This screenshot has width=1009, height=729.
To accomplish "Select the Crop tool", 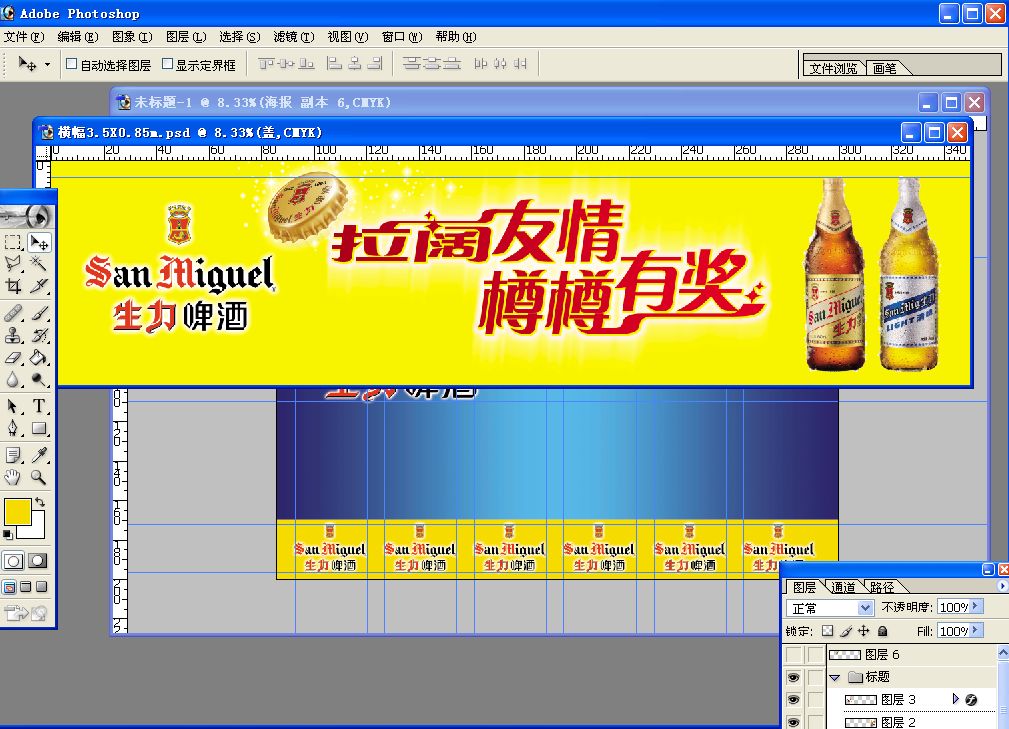I will 13,286.
